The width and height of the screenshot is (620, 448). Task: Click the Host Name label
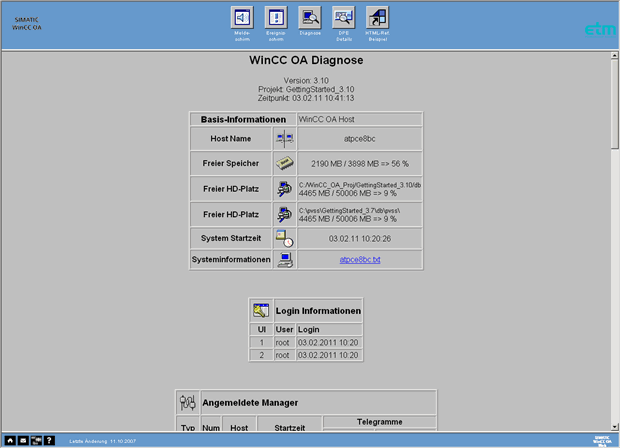tap(231, 138)
